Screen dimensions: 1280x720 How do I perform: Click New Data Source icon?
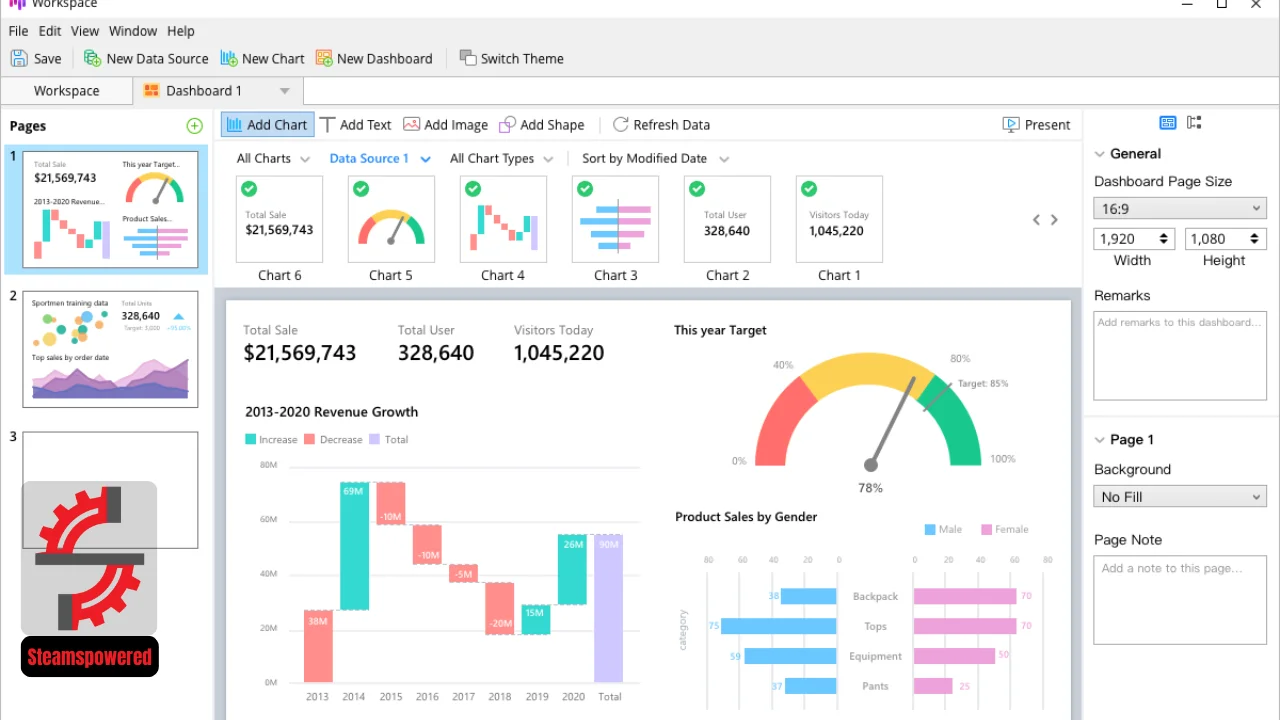[93, 58]
